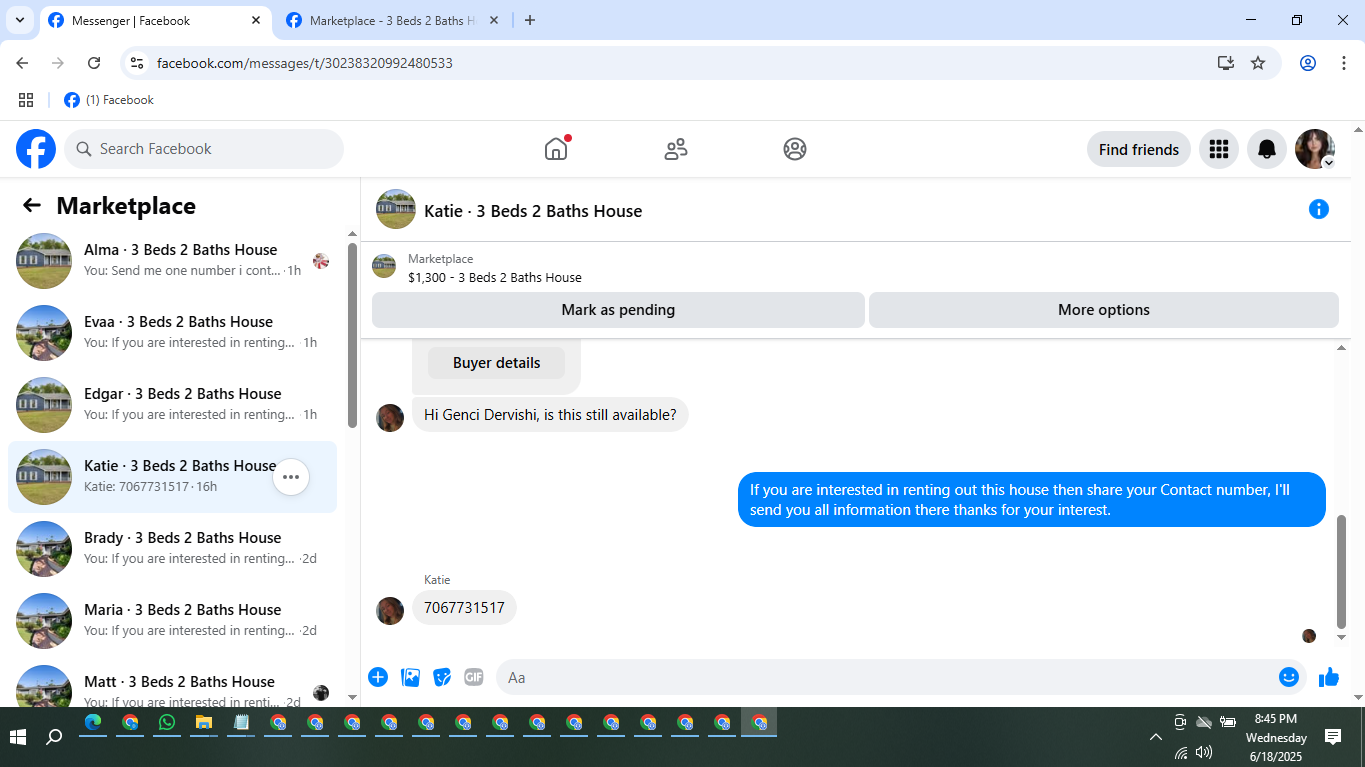The height and width of the screenshot is (767, 1365).
Task: Click the chat title 'Katie · 3 Beds 2 Baths House'
Action: pos(533,211)
